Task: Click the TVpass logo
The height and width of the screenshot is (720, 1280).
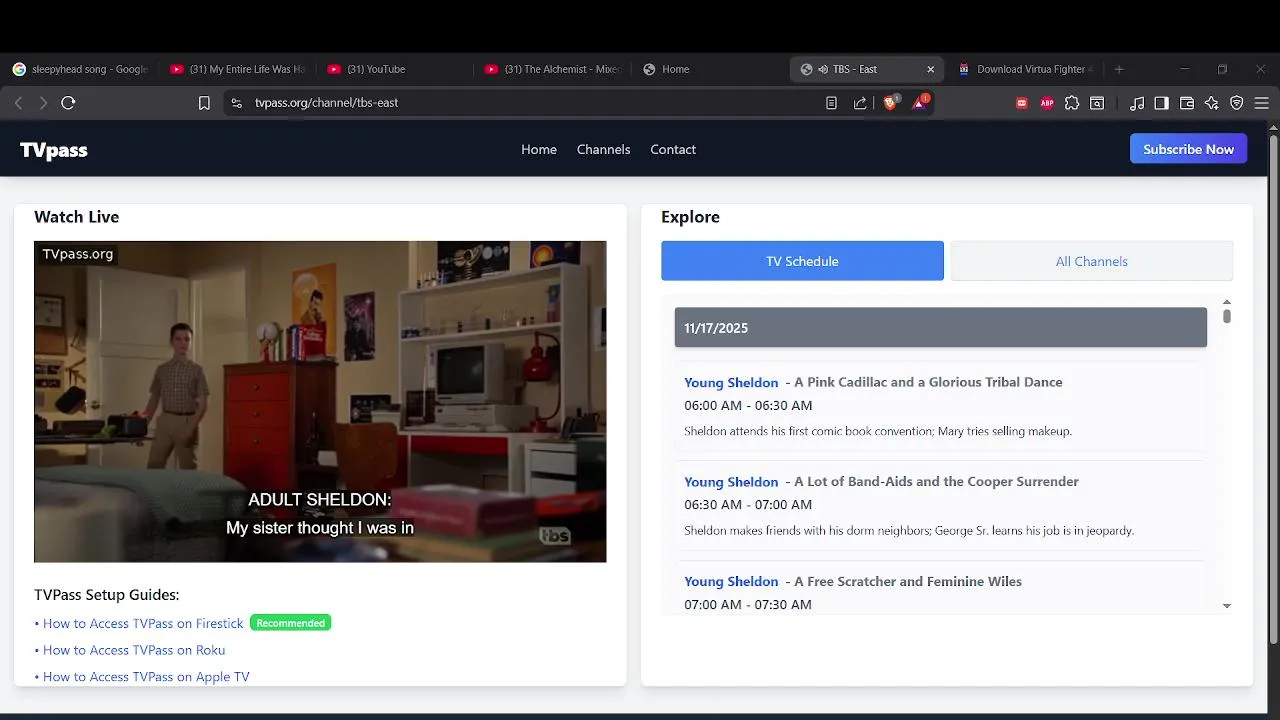Action: (x=54, y=150)
